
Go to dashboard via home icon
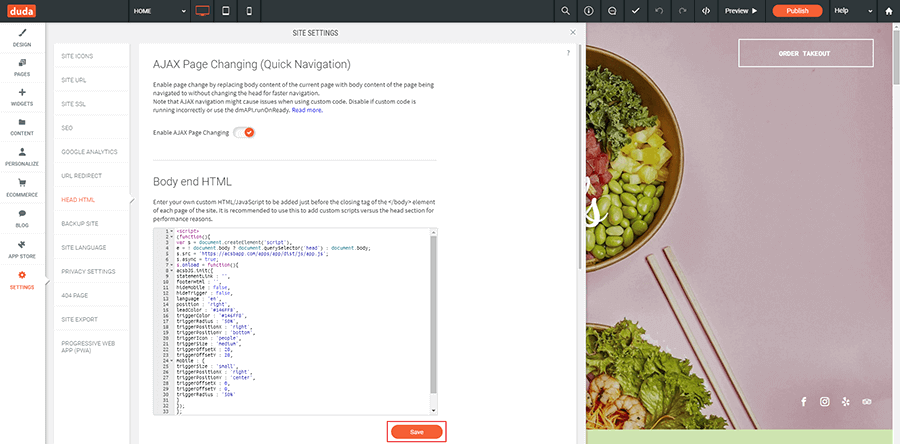(889, 11)
